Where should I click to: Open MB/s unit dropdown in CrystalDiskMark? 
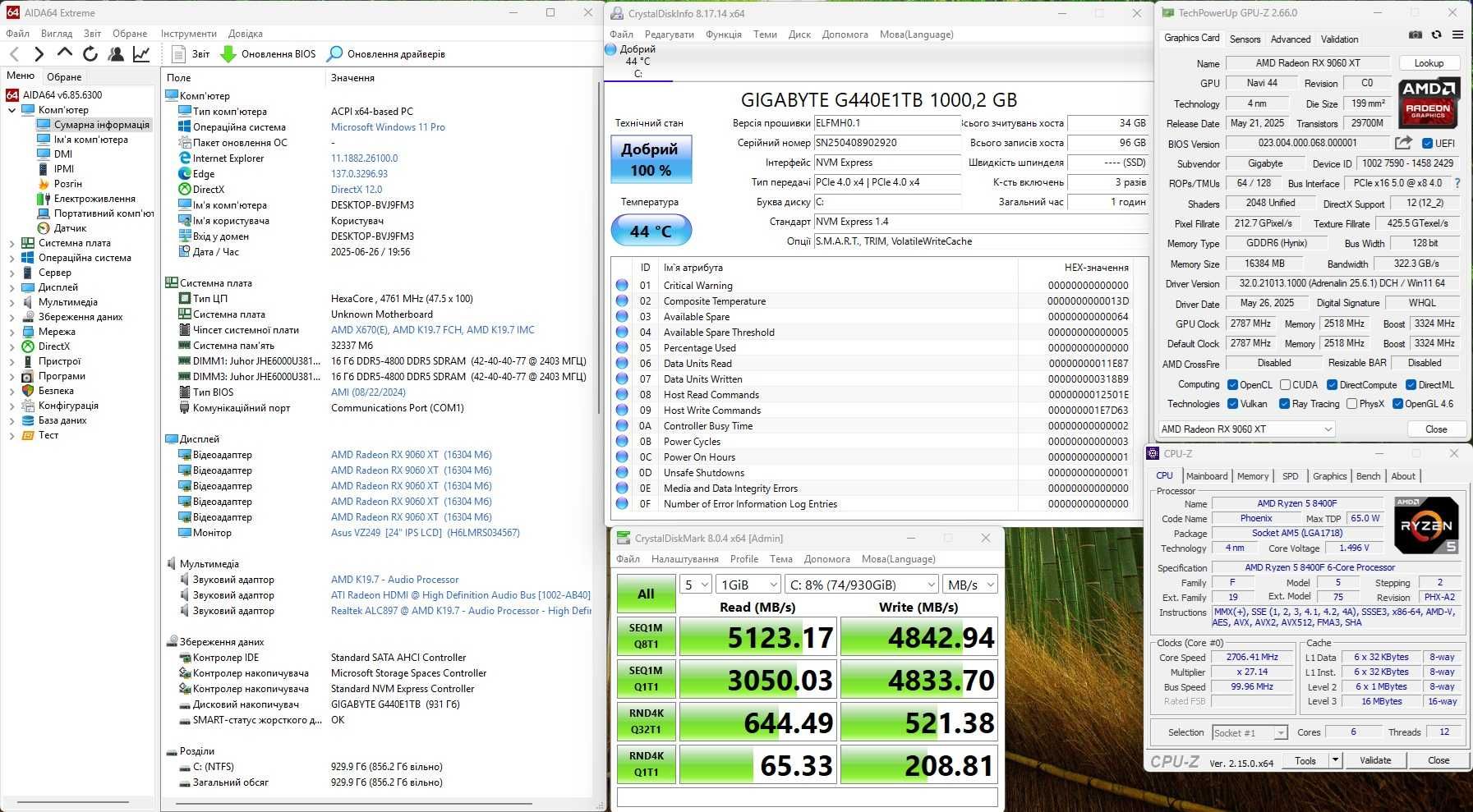[969, 585]
